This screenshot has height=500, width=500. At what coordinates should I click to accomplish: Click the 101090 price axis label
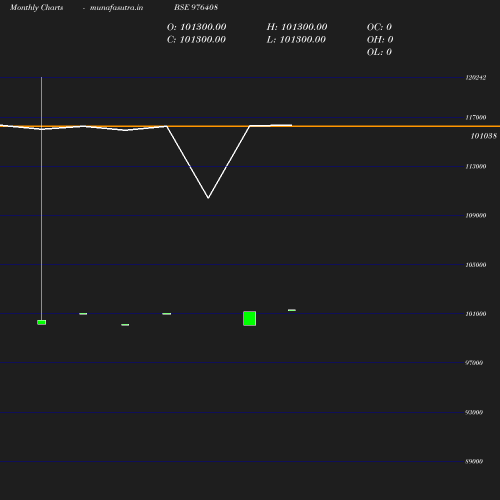point(476,314)
